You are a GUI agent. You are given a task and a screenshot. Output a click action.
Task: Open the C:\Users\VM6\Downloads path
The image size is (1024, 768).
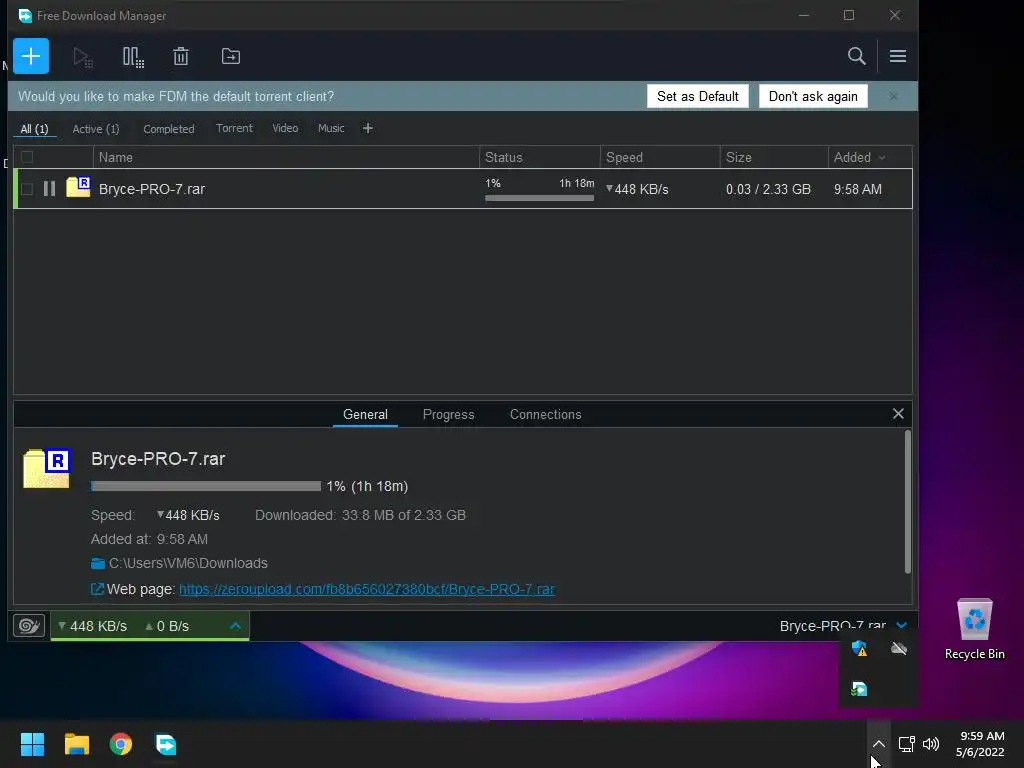(x=188, y=563)
